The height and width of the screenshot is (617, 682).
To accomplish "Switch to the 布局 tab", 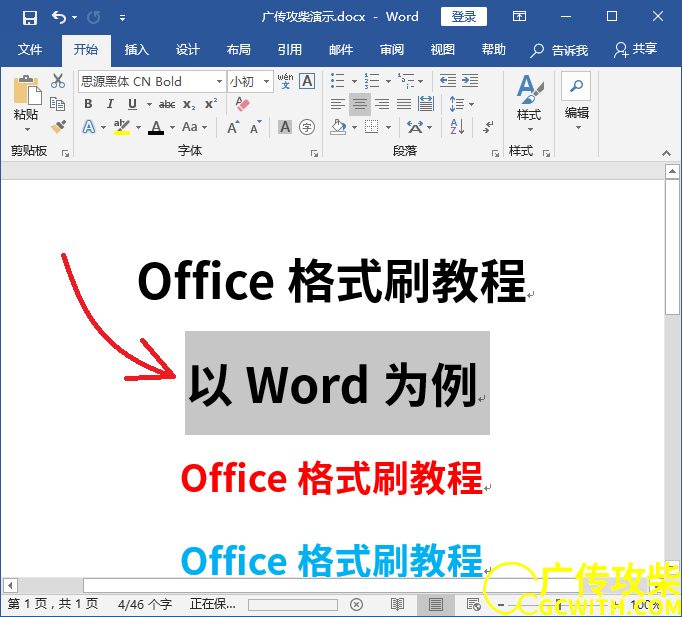I will point(238,50).
